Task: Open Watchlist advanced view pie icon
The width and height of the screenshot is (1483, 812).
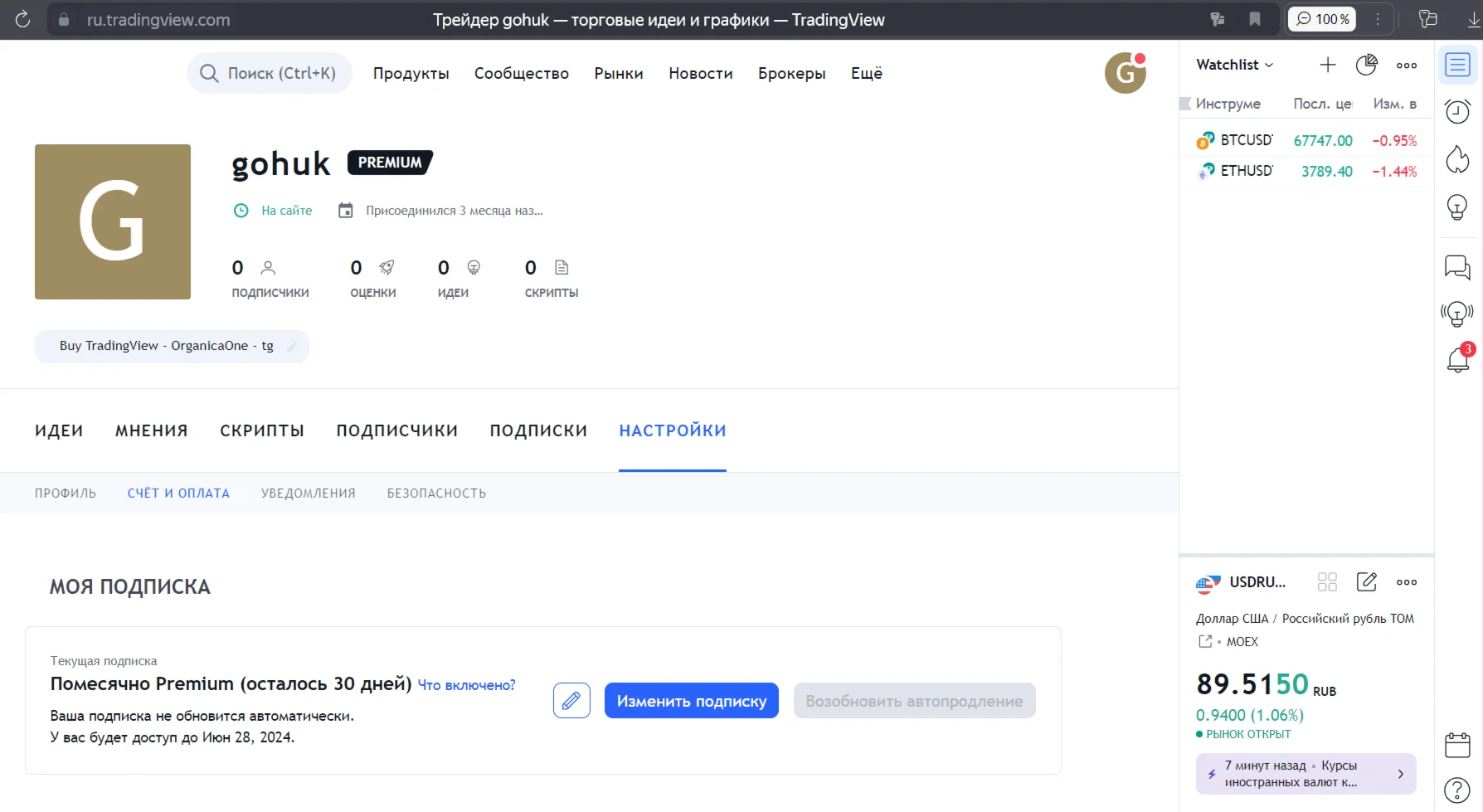Action: tap(1366, 65)
